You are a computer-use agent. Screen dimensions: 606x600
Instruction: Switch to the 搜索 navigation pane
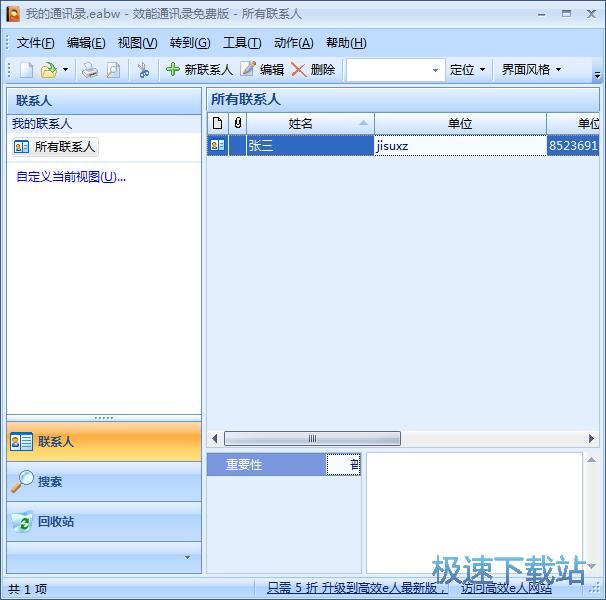coord(104,482)
